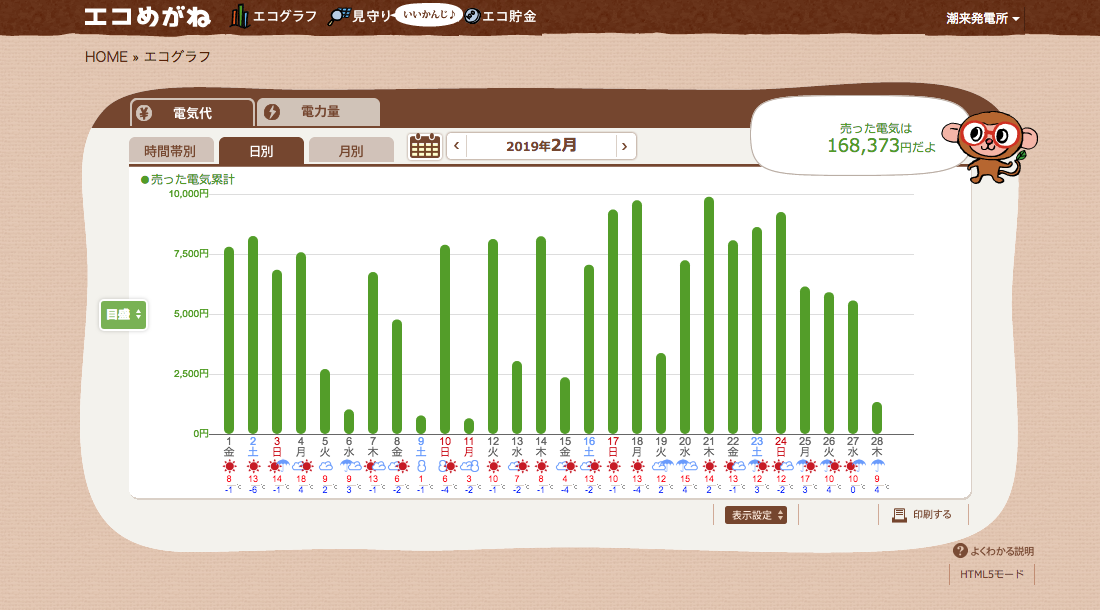This screenshot has width=1100, height=610.
Task: Click the weather icon for day 20
Action: click(x=686, y=466)
